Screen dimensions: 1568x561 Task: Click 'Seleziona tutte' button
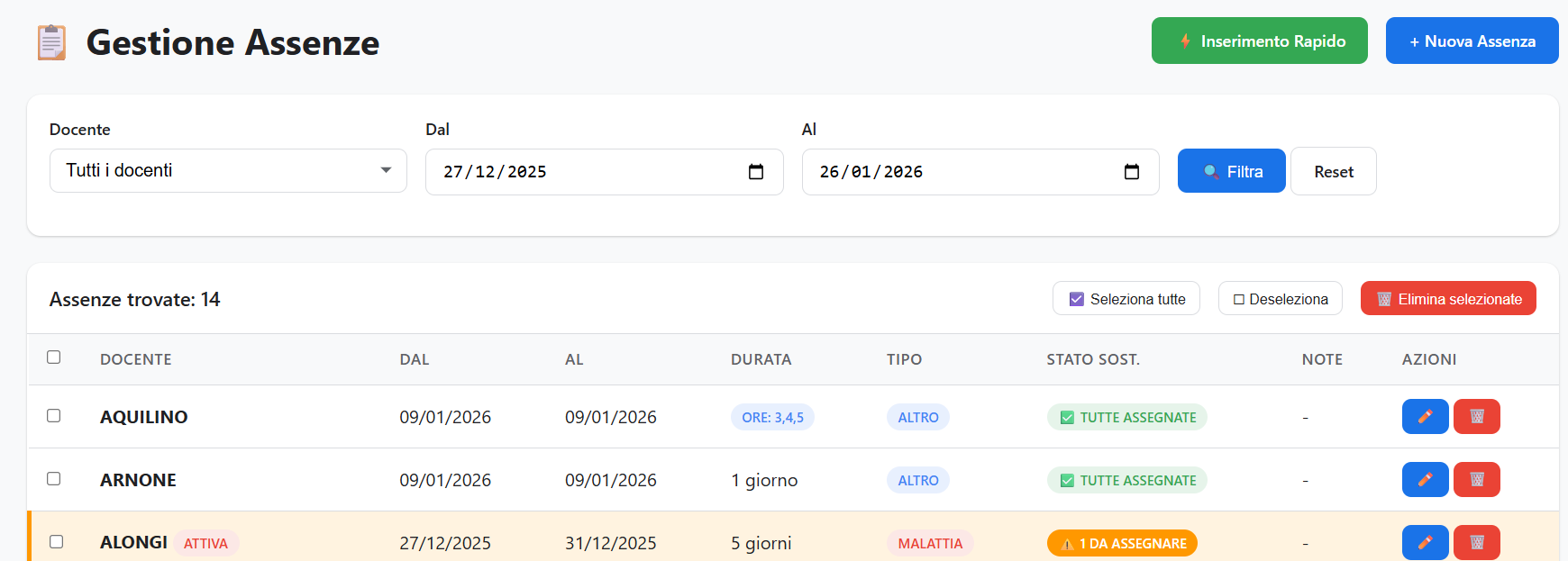[x=1126, y=299]
